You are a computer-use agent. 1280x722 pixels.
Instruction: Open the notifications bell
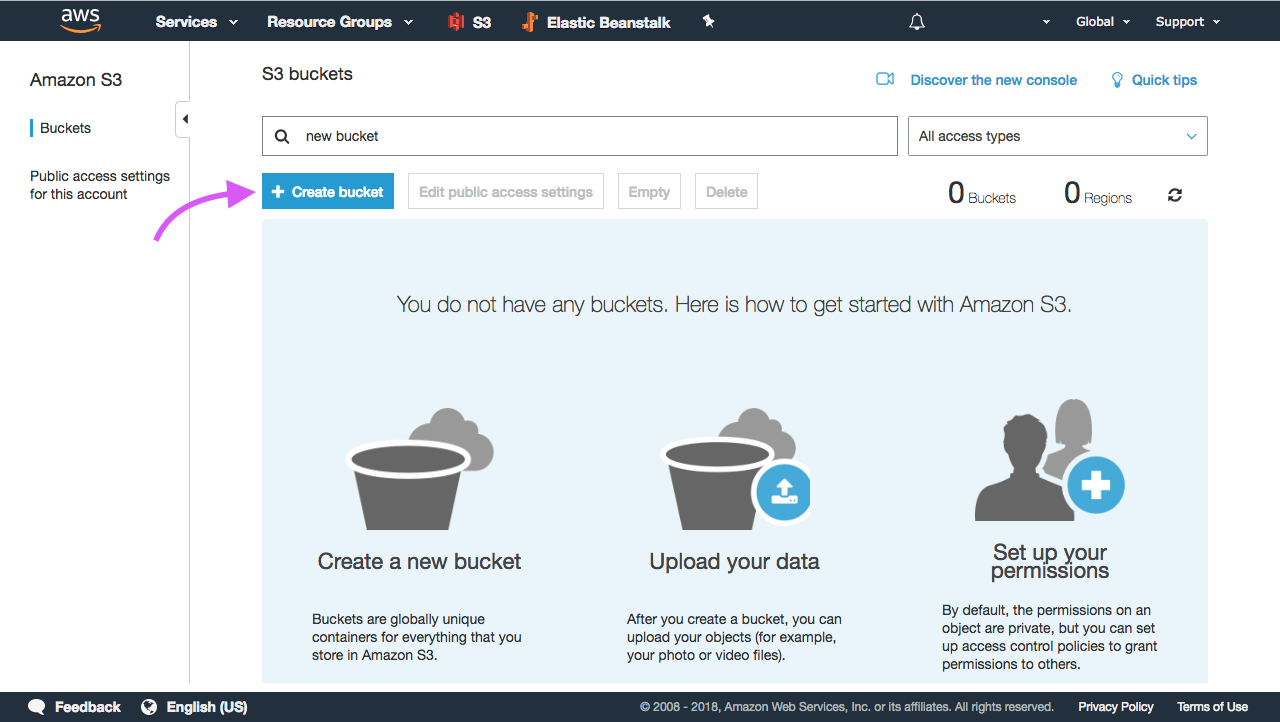(x=916, y=21)
